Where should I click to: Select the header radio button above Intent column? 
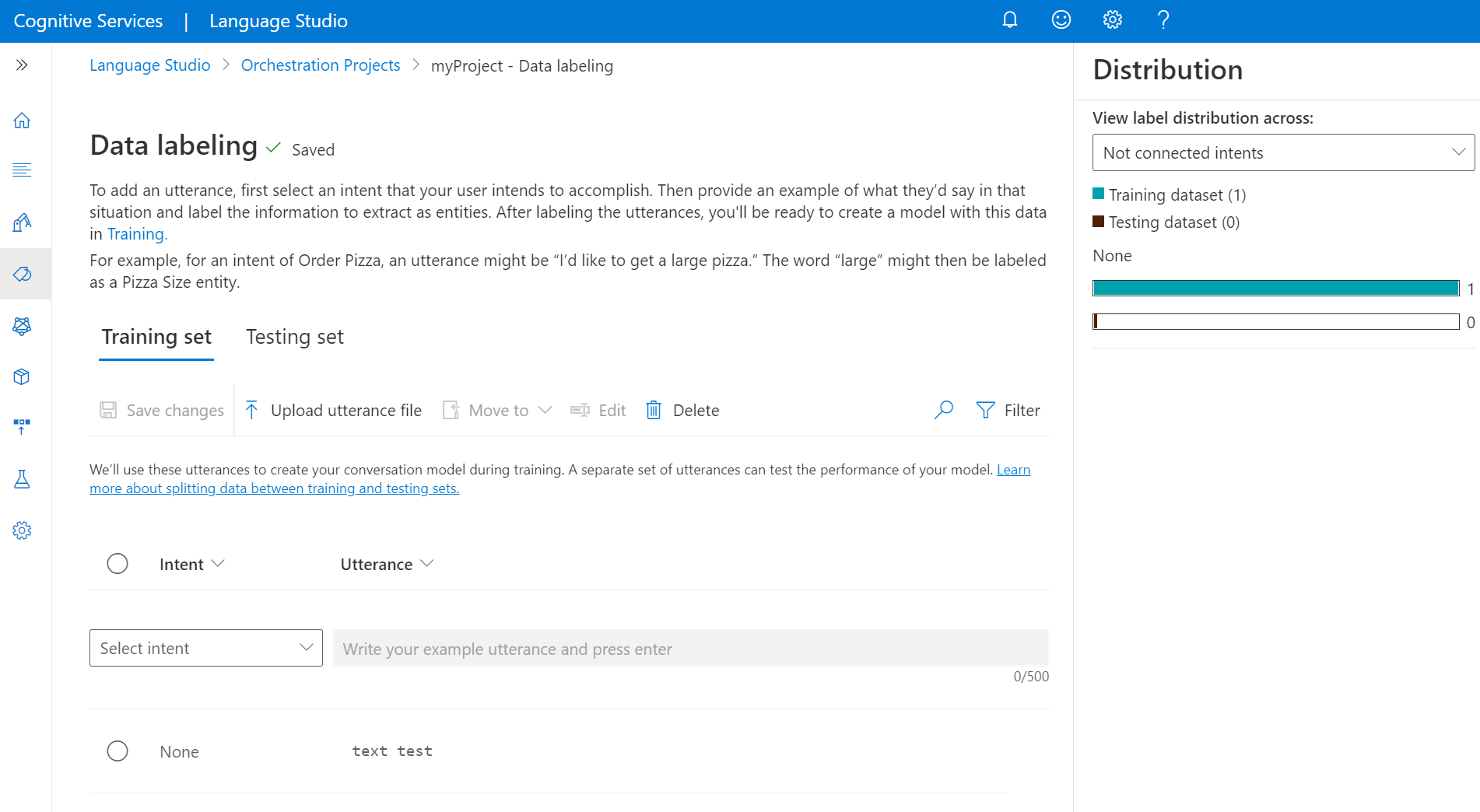(117, 563)
